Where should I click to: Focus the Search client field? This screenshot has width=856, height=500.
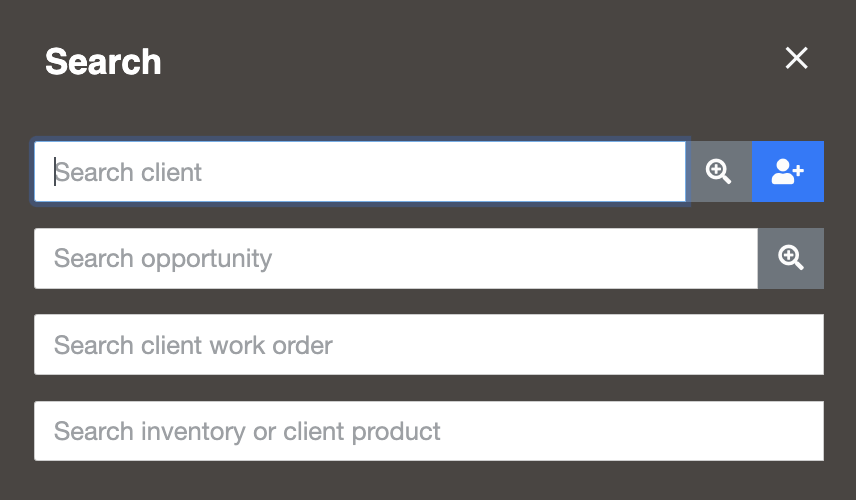coord(360,171)
